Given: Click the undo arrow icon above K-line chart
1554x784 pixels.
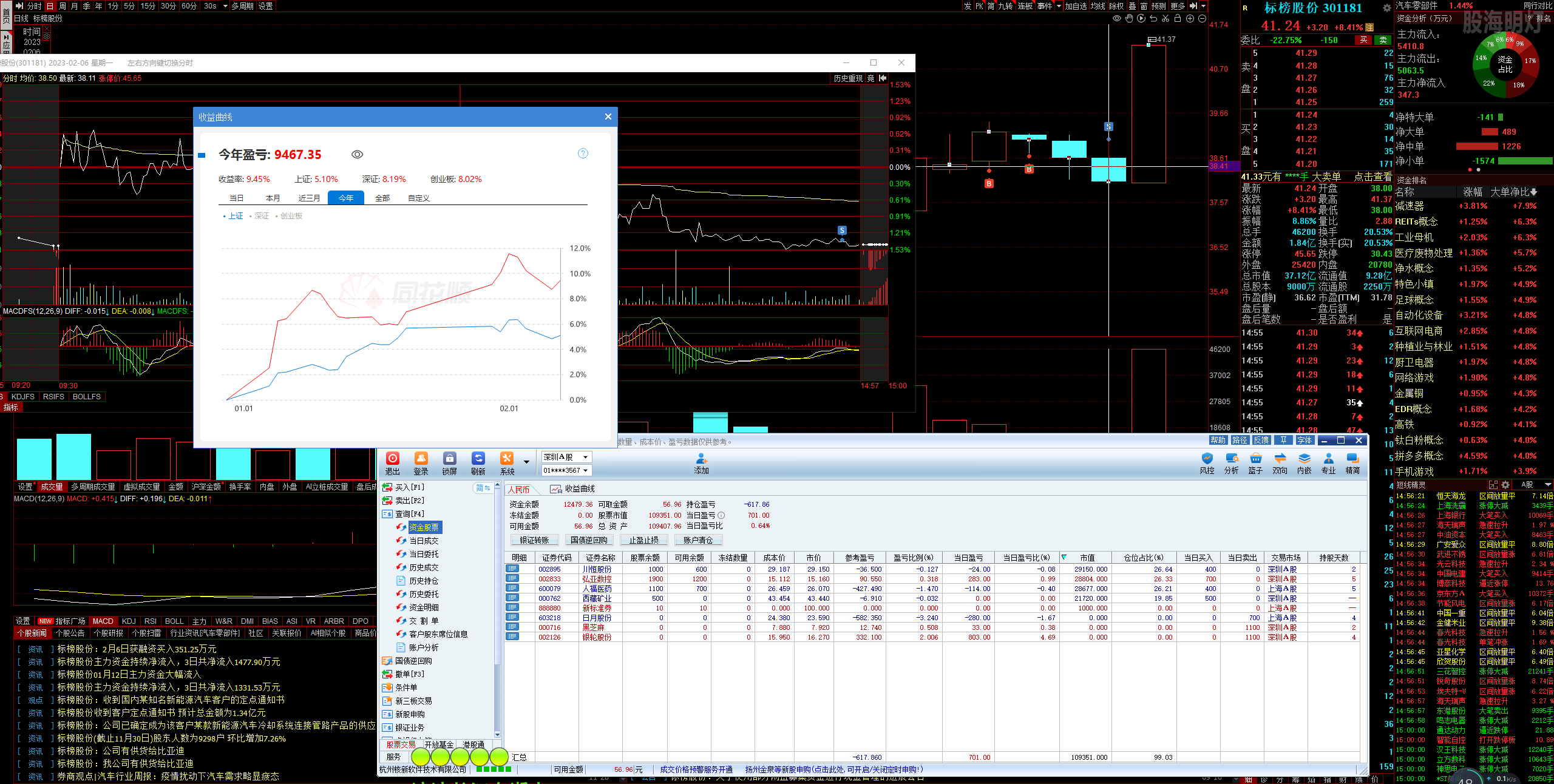Looking at the screenshot, I should coord(1153,18).
